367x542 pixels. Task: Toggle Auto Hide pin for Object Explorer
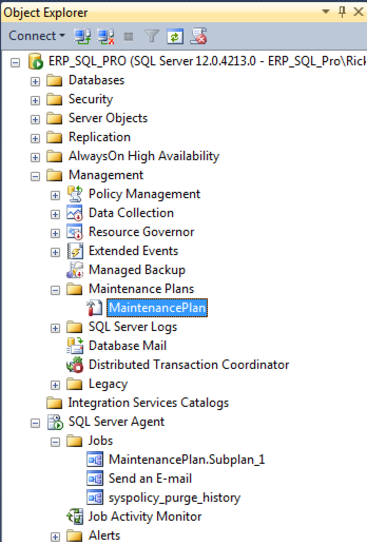(342, 12)
